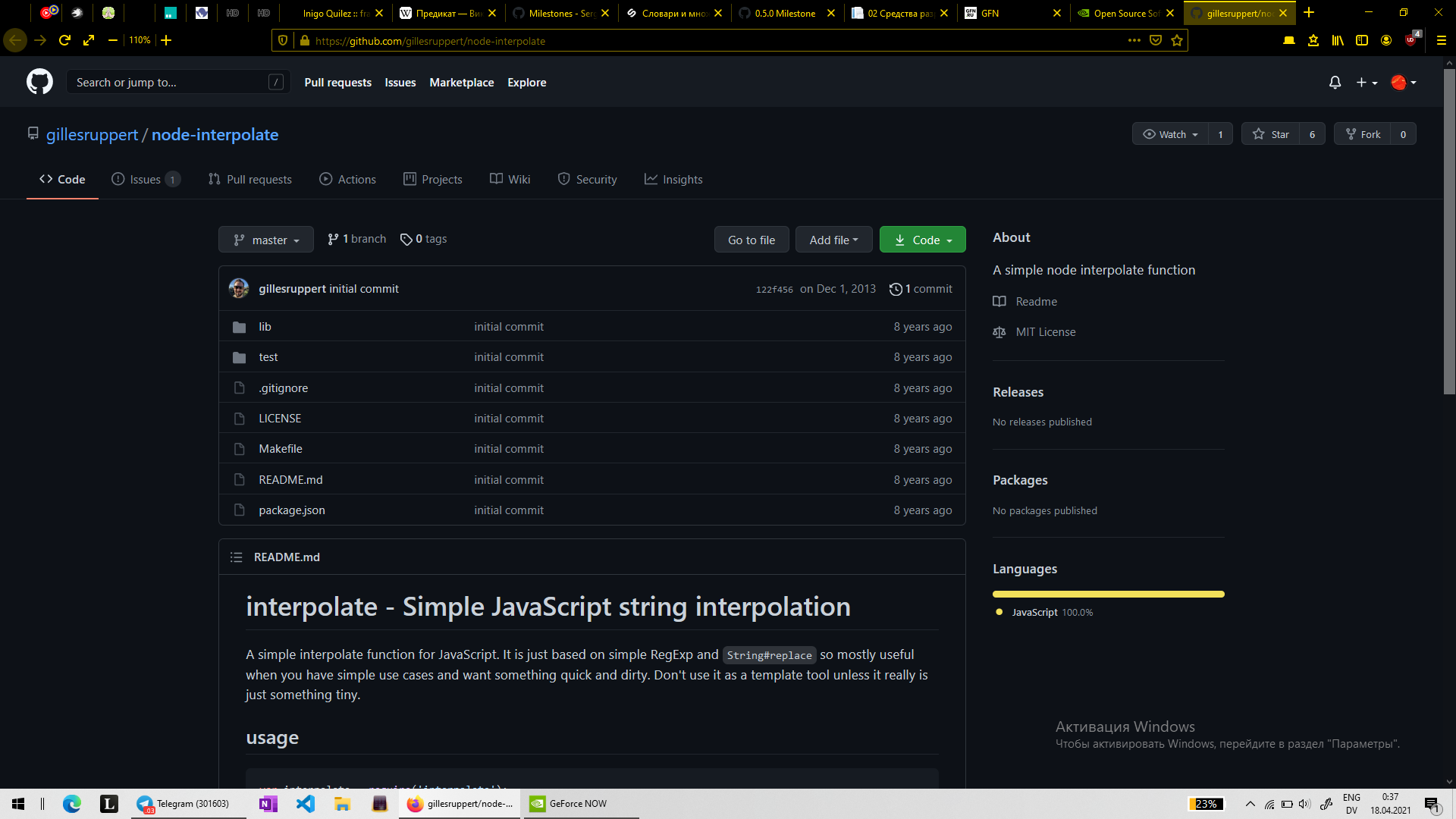Open package.json file
The image size is (1456, 819).
291,510
